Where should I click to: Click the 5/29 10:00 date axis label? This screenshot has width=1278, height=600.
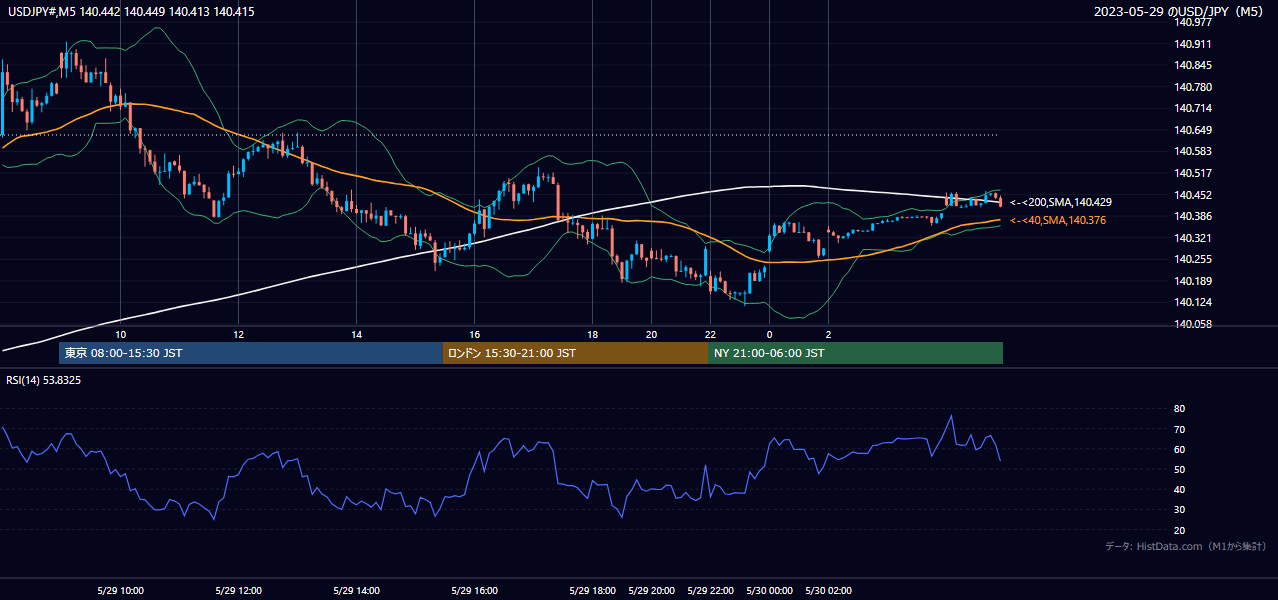(x=121, y=591)
